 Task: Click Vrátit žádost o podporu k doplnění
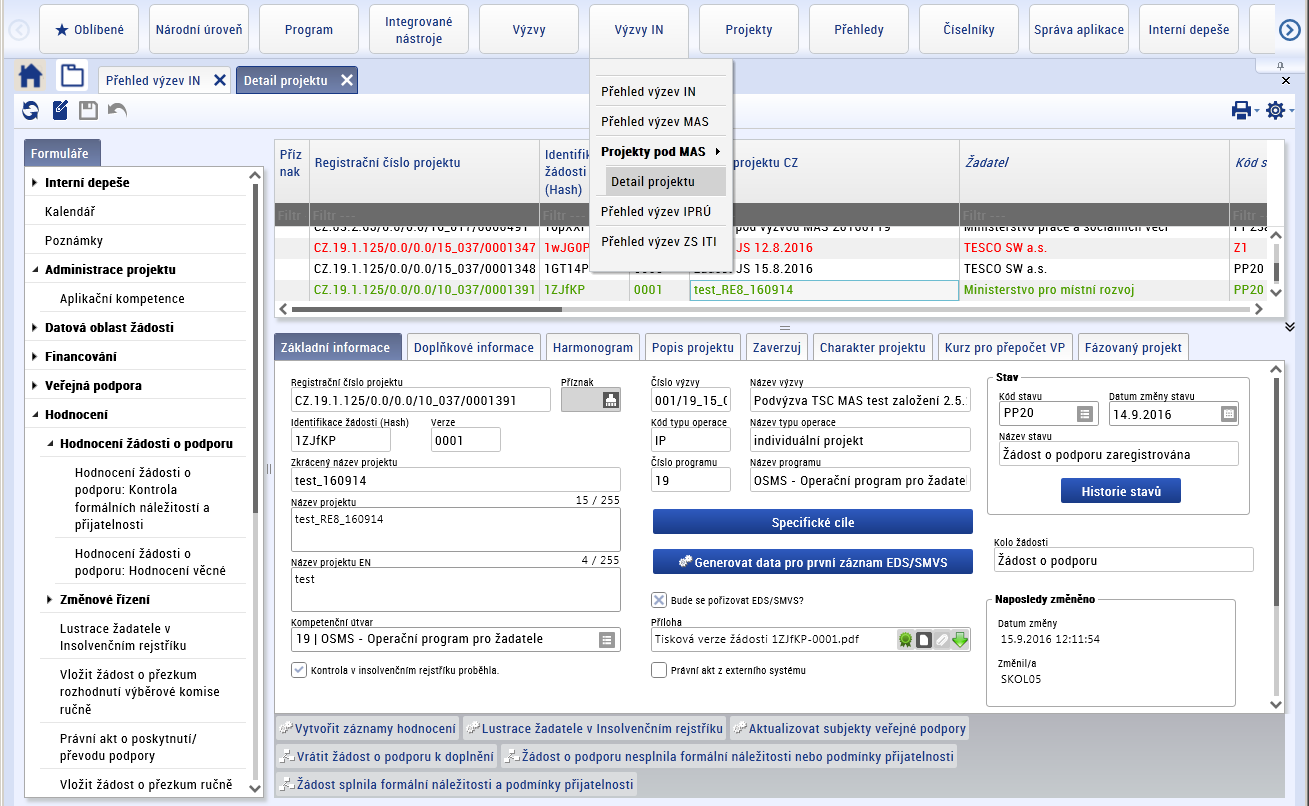387,756
